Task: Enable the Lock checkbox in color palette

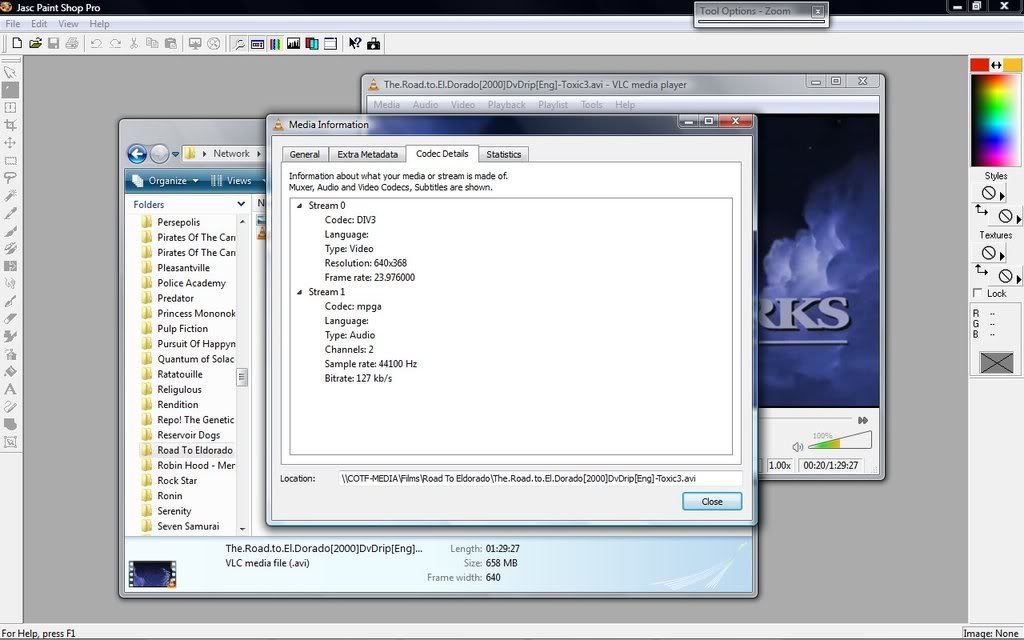Action: 978,293
